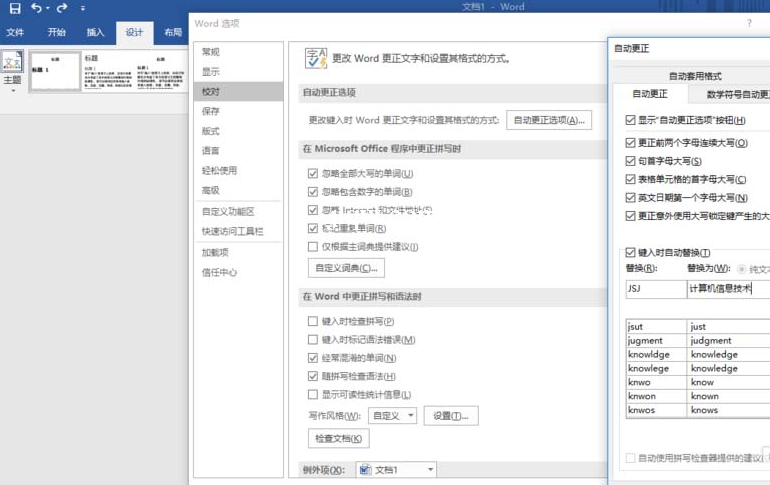Image resolution: width=770 pixels, height=485 pixels.
Task: Select the jsut autocorrect entry
Action: tap(698, 326)
